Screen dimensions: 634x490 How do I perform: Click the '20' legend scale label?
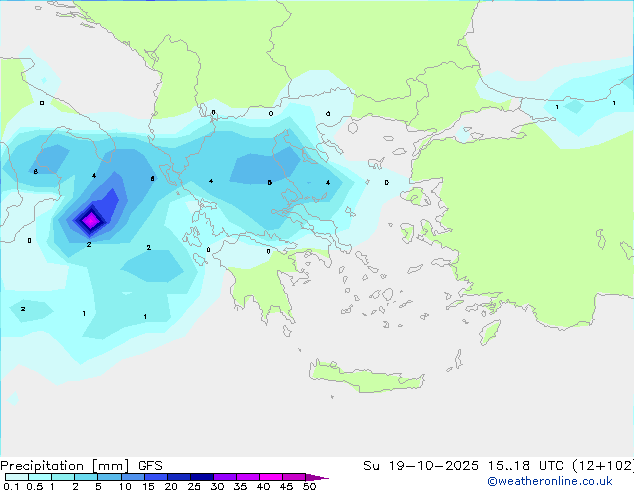171,486
